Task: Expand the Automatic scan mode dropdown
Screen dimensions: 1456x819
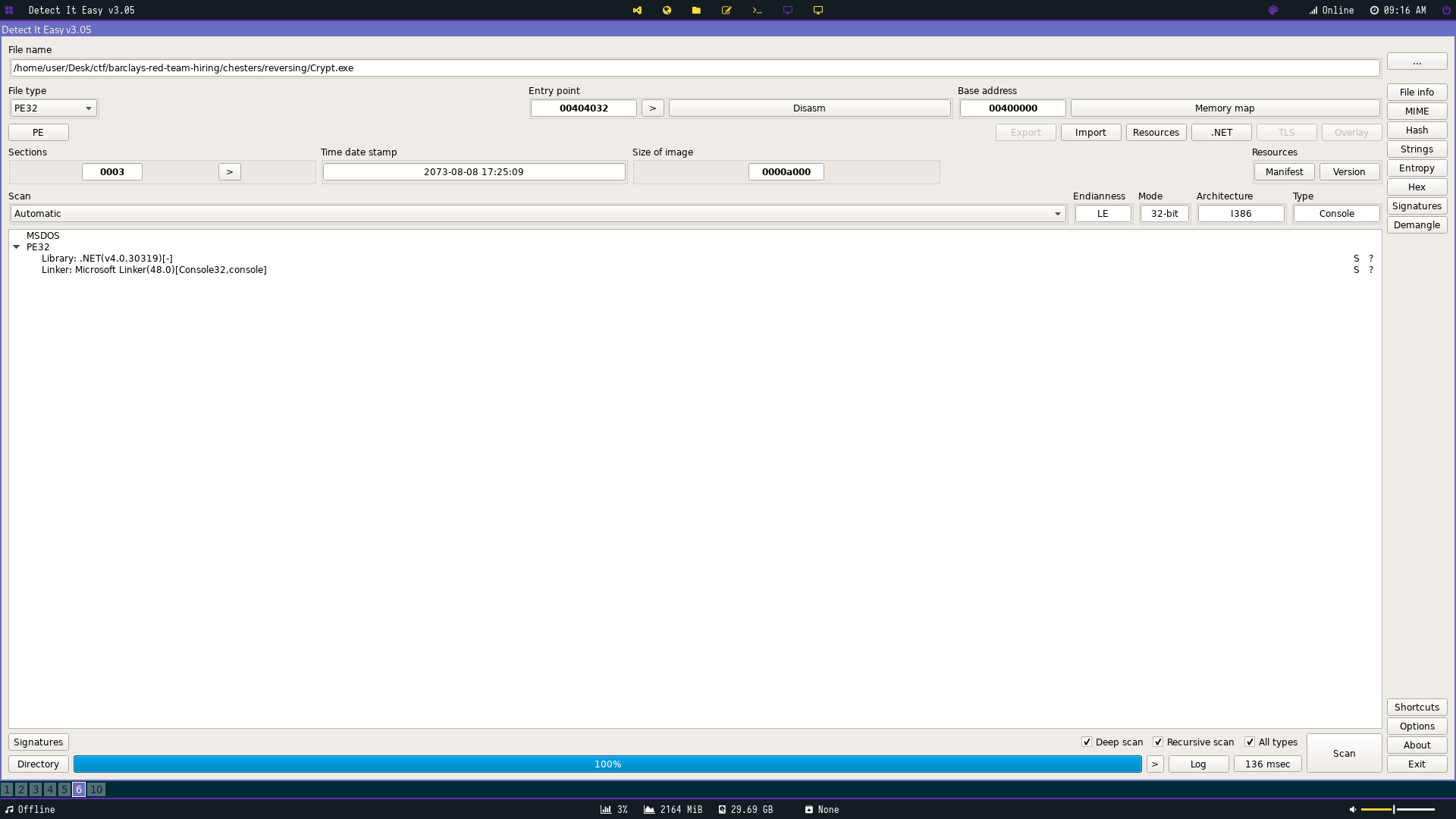Action: tap(538, 214)
